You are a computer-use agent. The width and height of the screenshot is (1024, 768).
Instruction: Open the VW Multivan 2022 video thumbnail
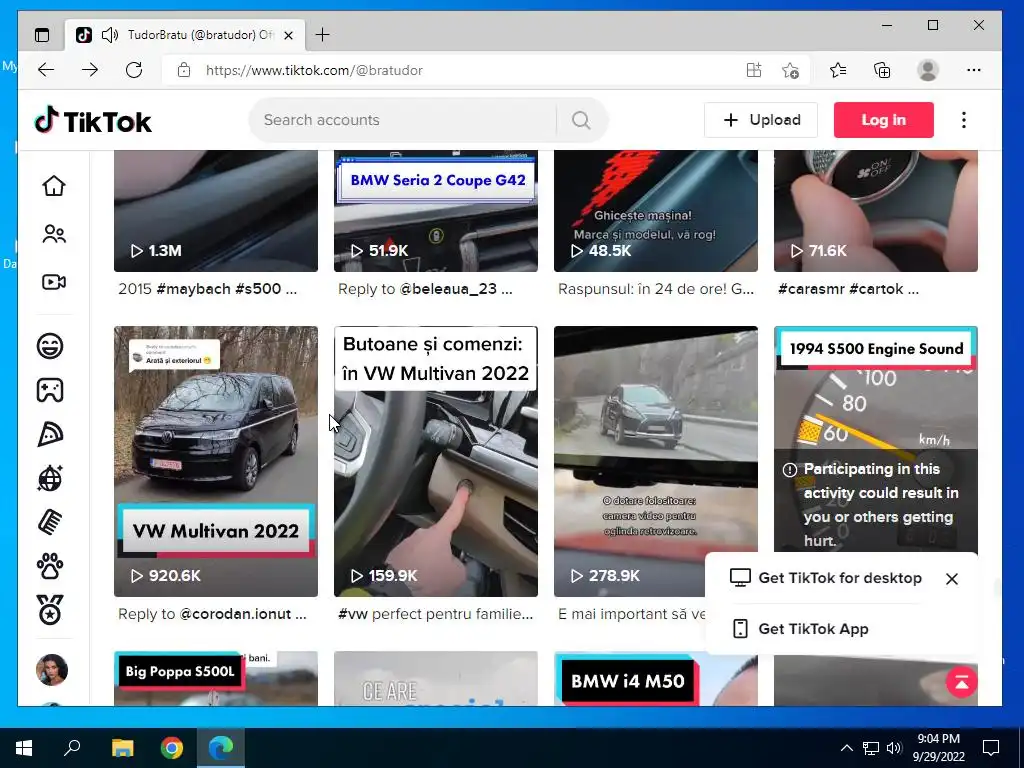tap(216, 461)
